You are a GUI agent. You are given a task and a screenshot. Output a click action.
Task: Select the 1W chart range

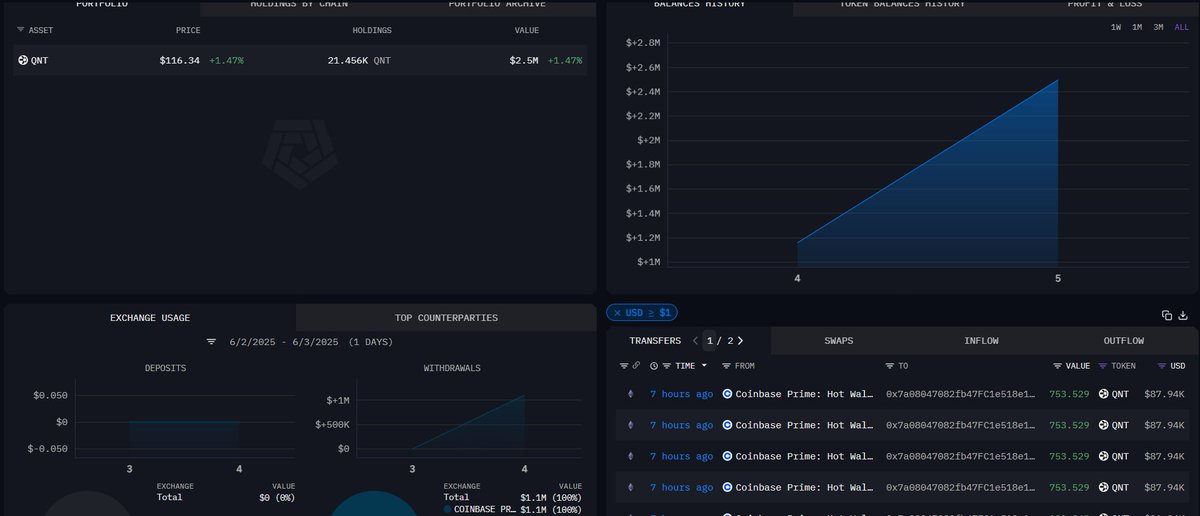(x=1116, y=27)
